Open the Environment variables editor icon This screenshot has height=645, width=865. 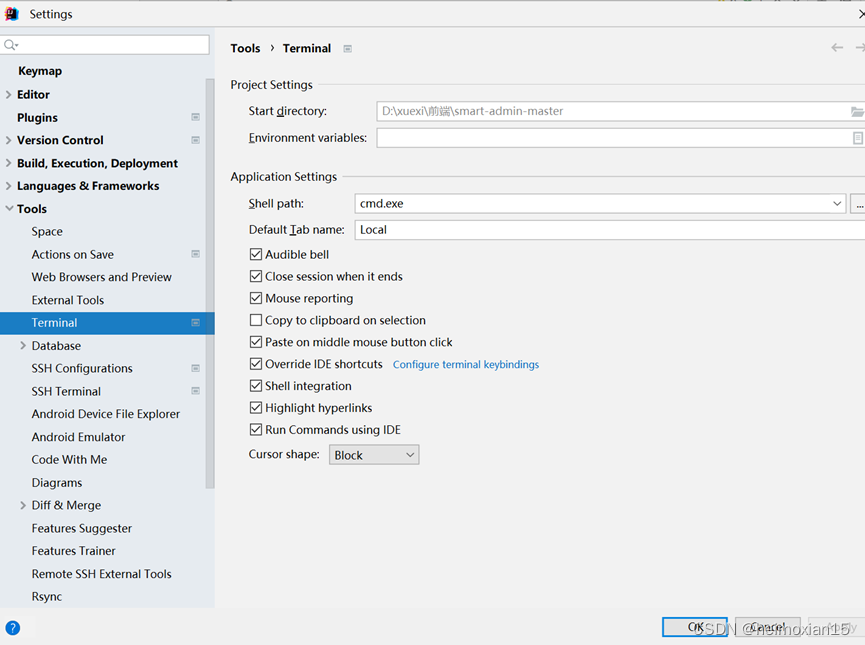(857, 138)
